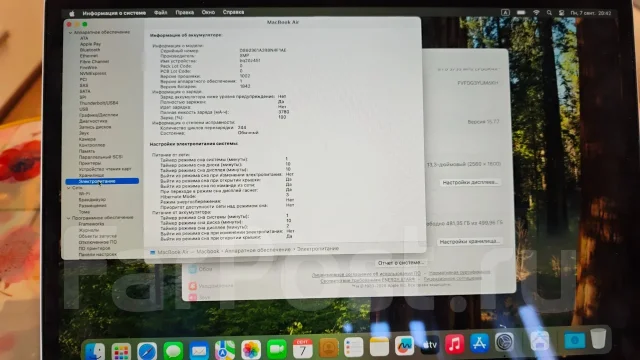The width and height of the screenshot is (640, 360).
Task: Open the blue folder stack in Dock
Action: pyautogui.click(x=575, y=340)
